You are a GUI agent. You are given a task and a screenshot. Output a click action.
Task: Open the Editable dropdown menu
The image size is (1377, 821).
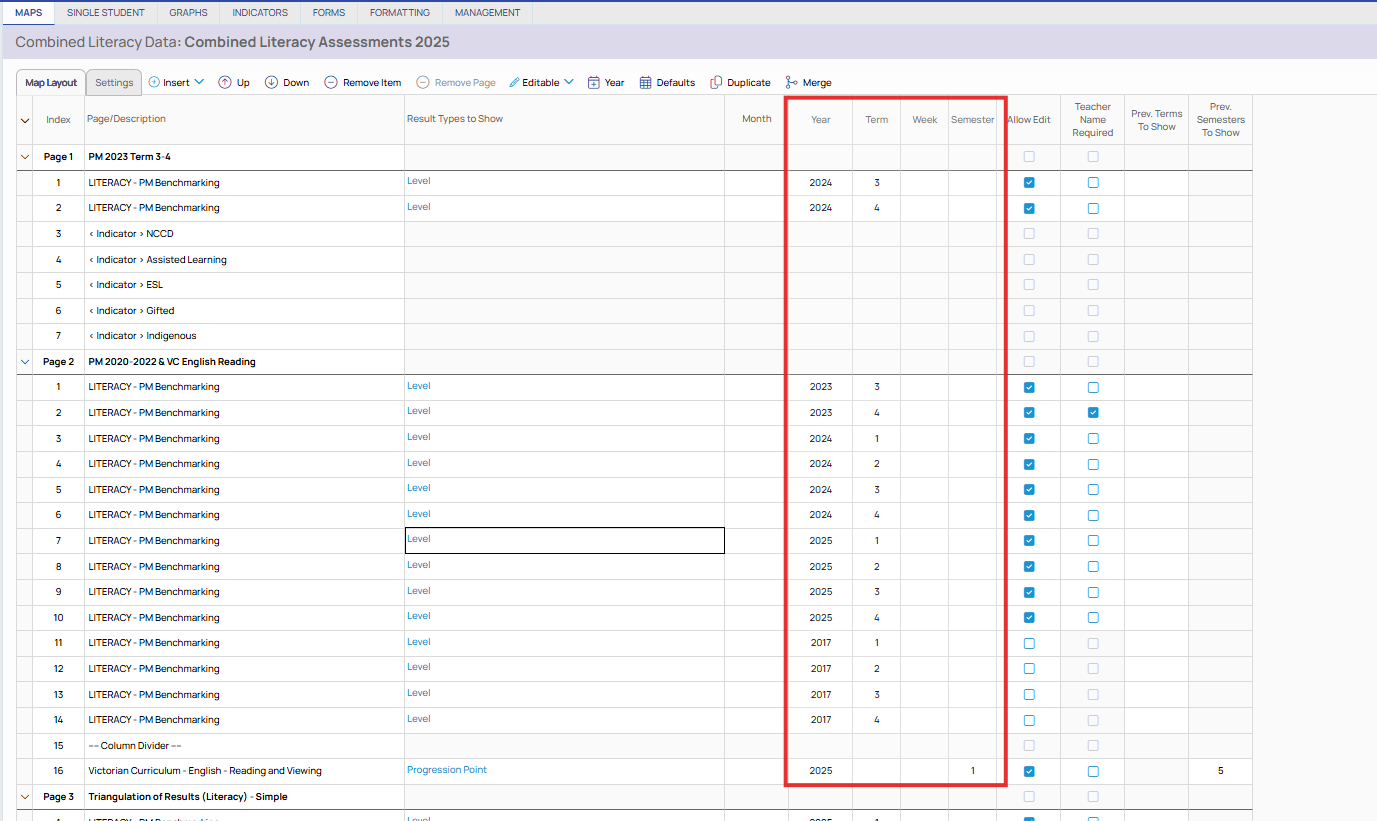[541, 83]
